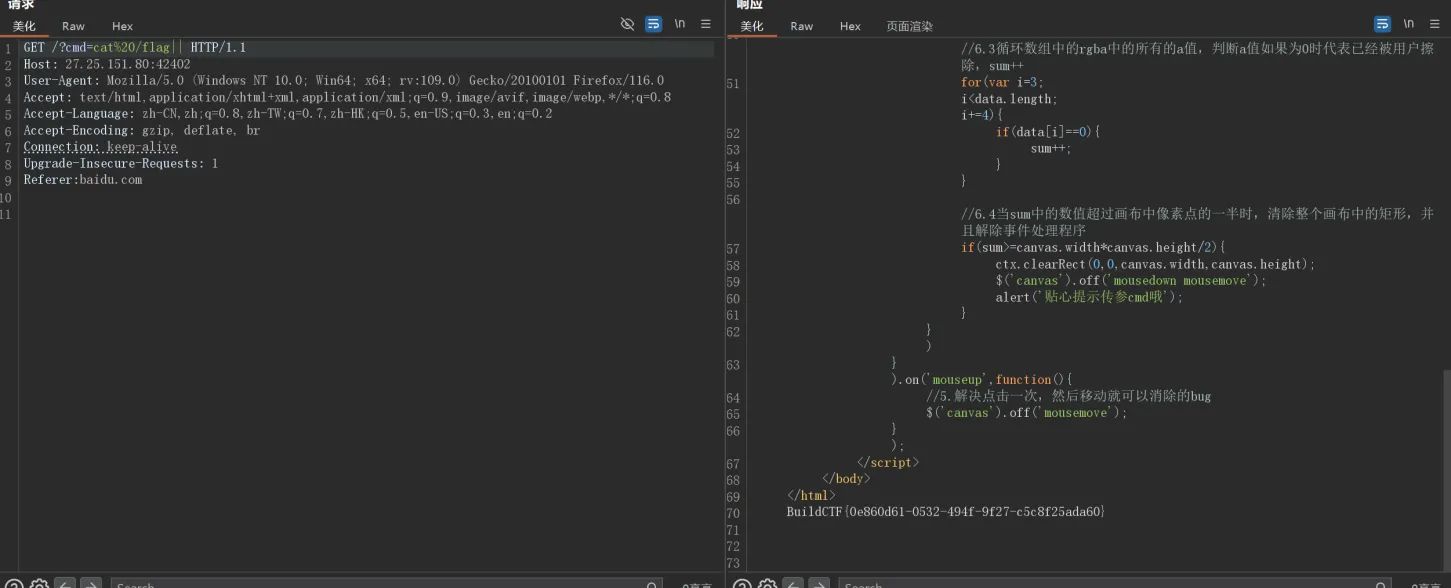Click the ).on('mouseup',function(){ line
1451x588 pixels.
981,380
